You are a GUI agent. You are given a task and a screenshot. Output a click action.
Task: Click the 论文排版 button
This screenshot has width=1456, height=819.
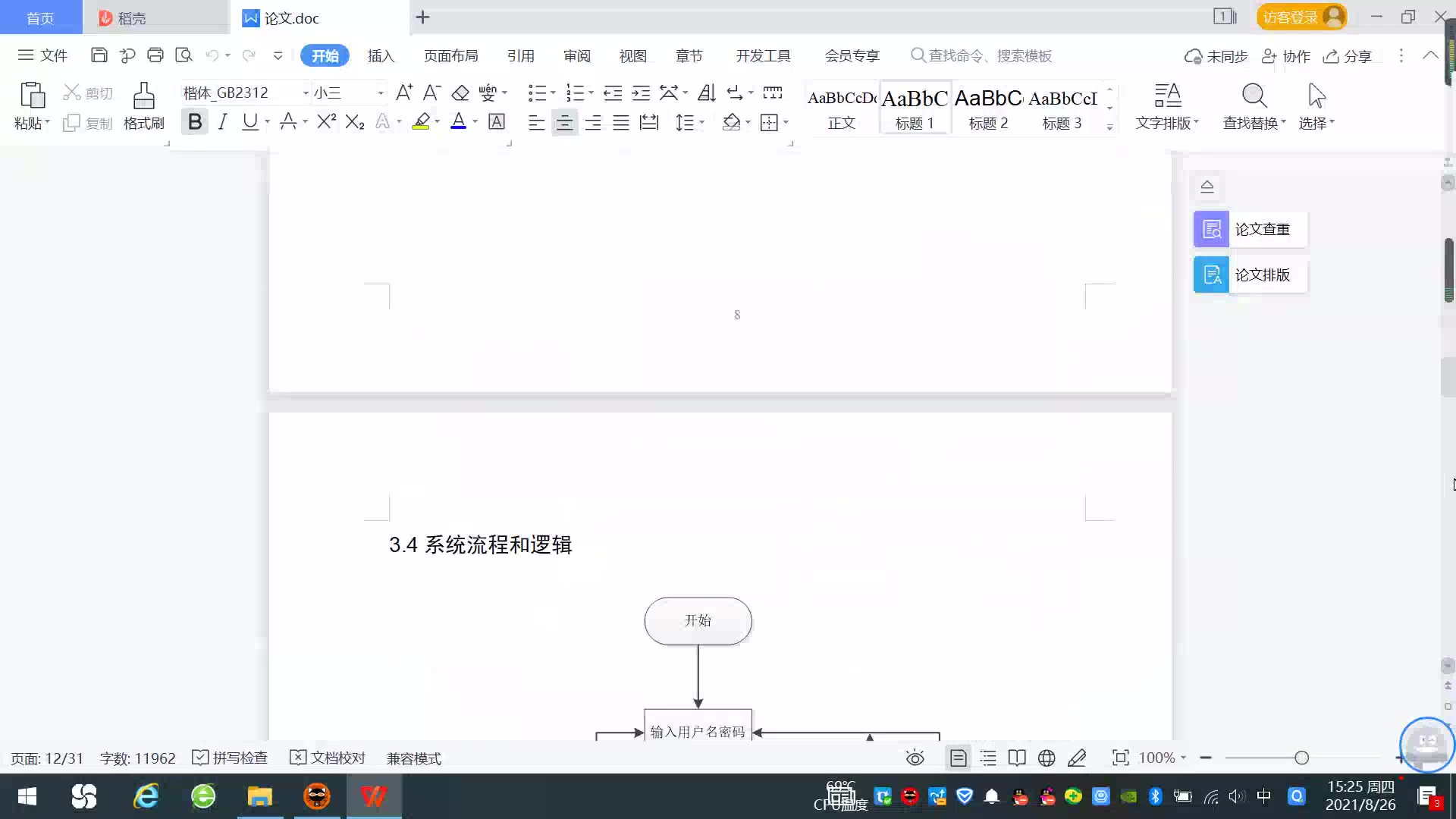click(x=1250, y=275)
